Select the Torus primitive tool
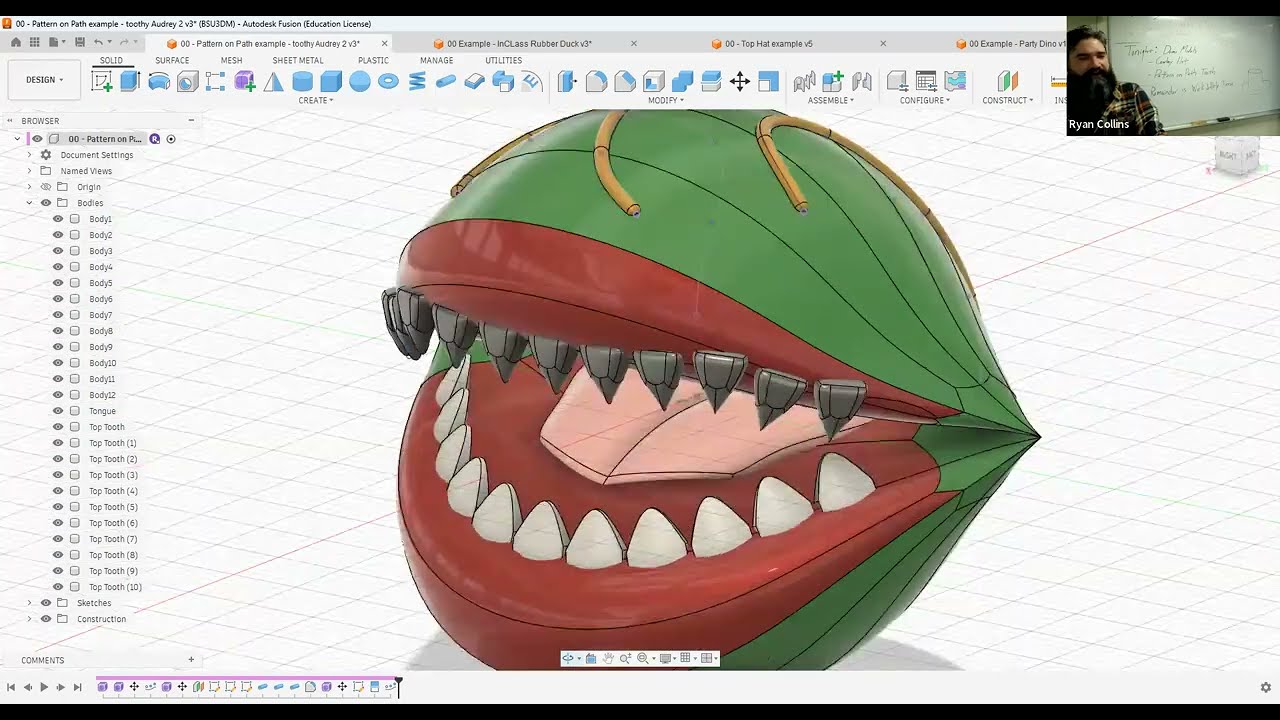Viewport: 1280px width, 720px height. click(388, 82)
